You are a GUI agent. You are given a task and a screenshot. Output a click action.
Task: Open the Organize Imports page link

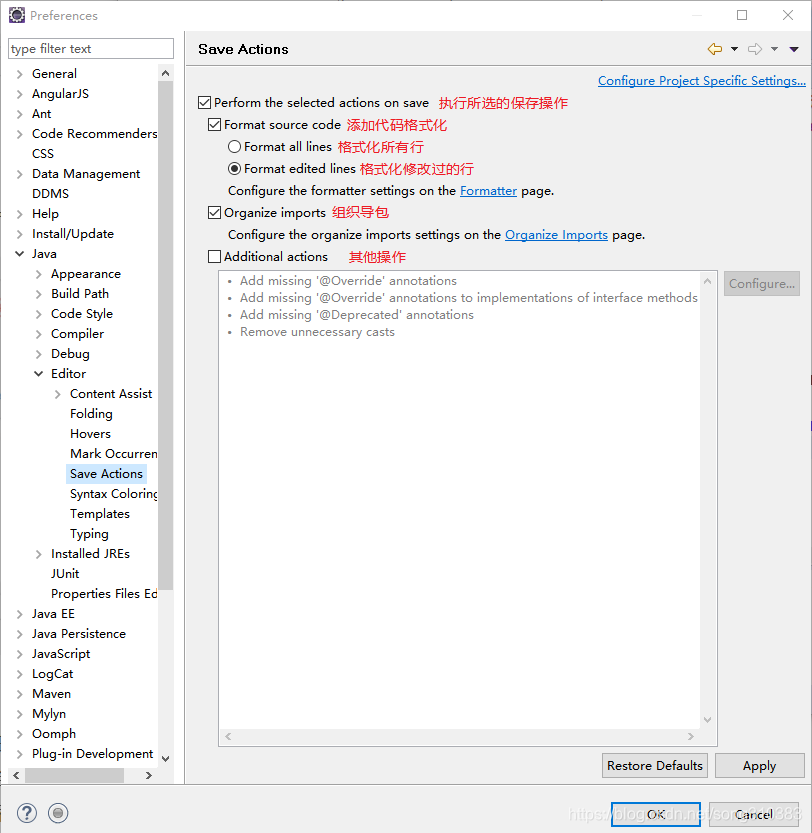556,235
